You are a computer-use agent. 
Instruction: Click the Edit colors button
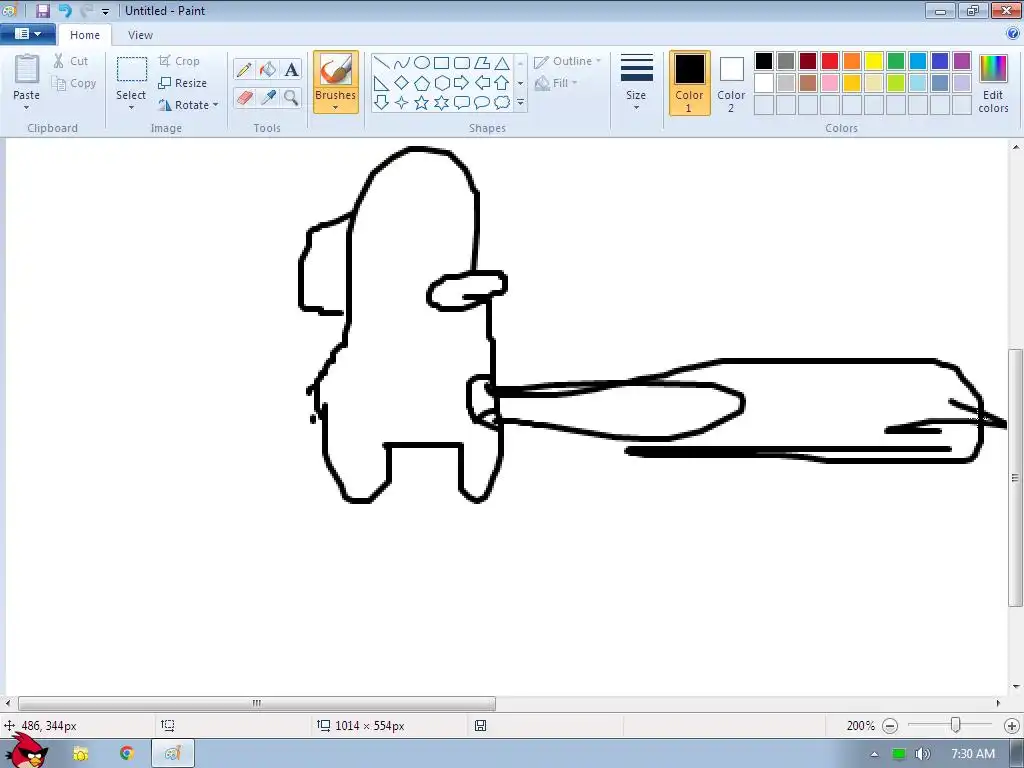[993, 84]
